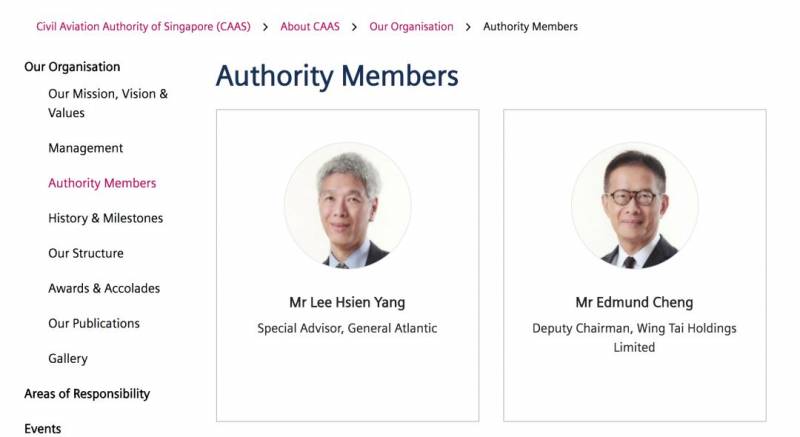Go to About CAAS breadcrumb
800x437 pixels.
(x=309, y=26)
